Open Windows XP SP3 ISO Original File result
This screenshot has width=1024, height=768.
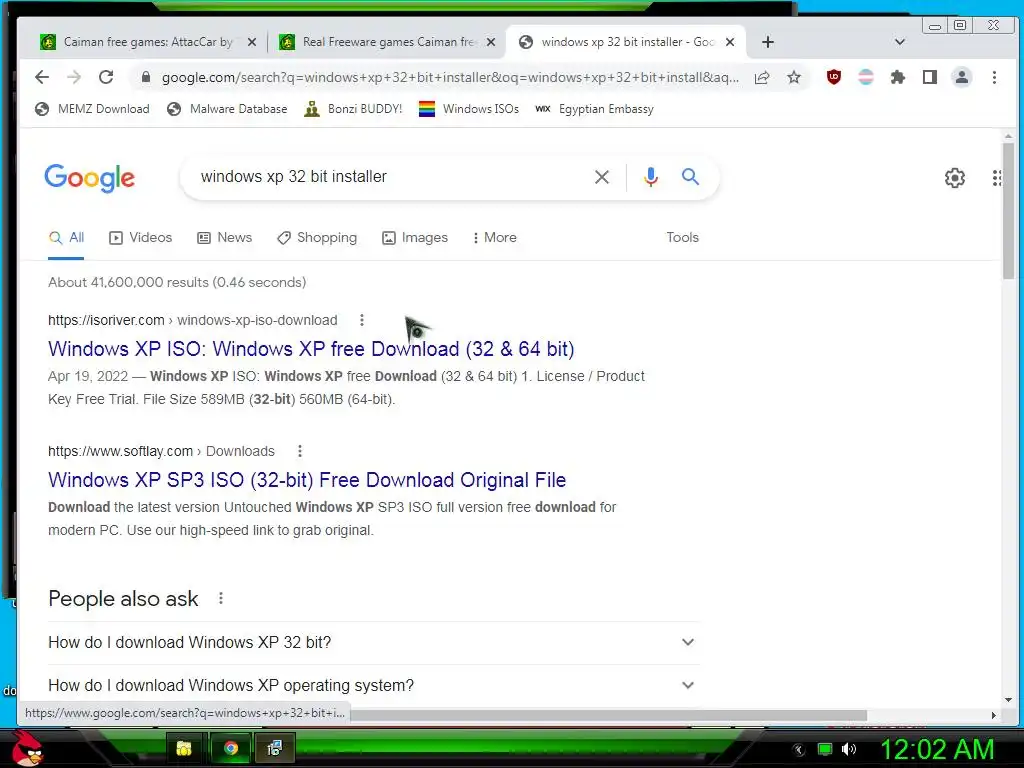(307, 480)
